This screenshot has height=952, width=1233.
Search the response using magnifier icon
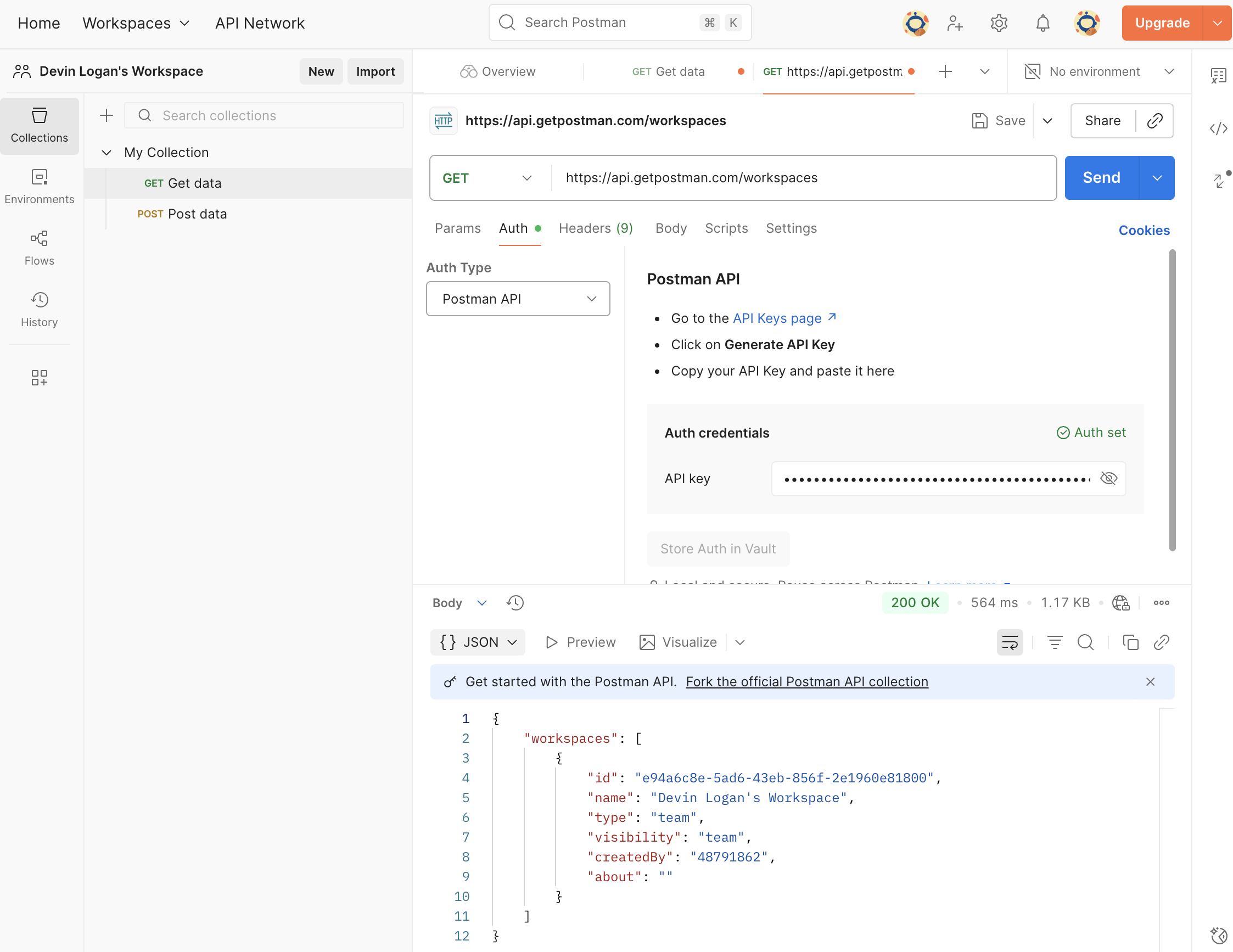pyautogui.click(x=1085, y=642)
